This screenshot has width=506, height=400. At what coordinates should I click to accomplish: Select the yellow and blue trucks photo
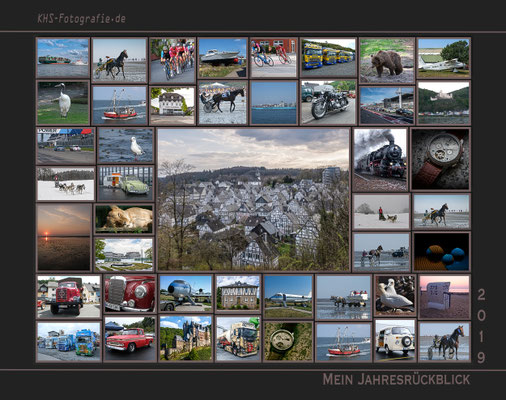329,58
